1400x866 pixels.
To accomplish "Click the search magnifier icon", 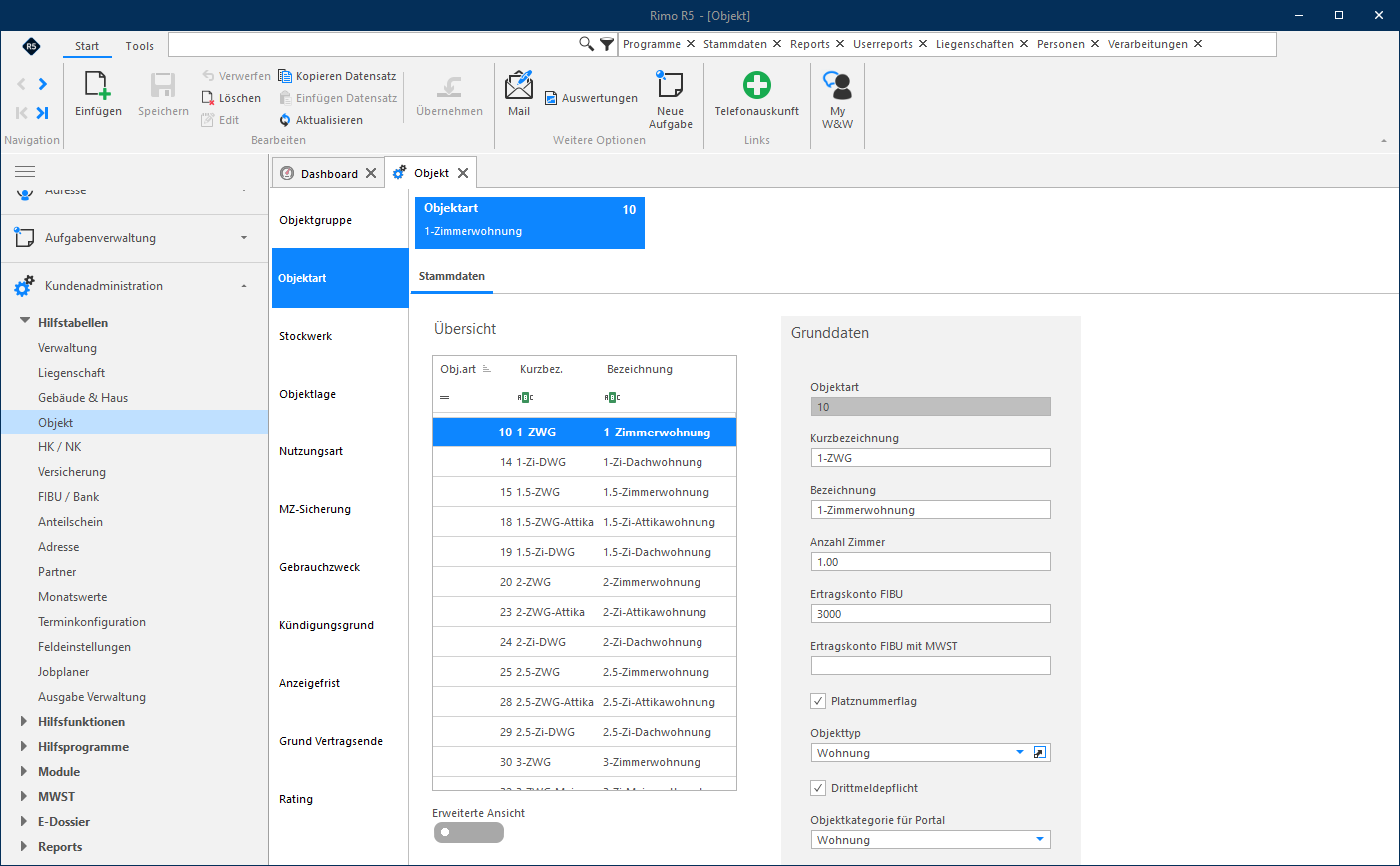I will tap(587, 44).
